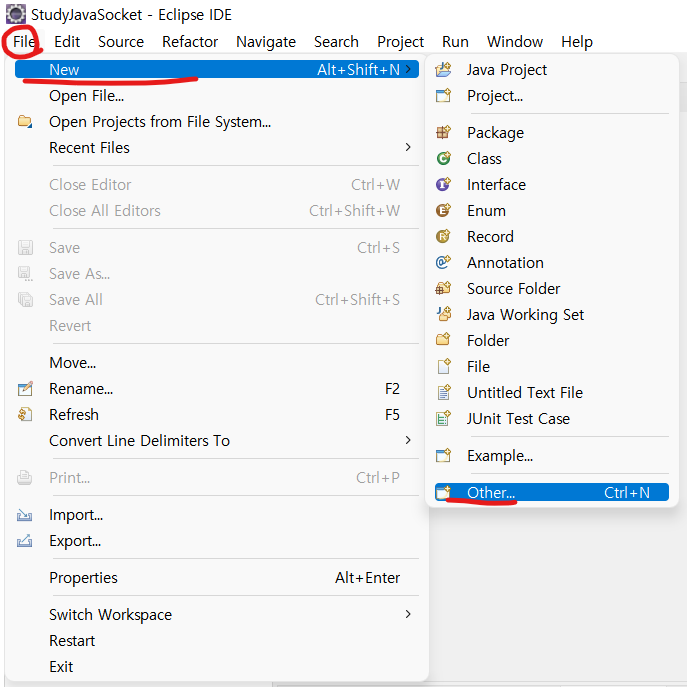Click the Annotation @ icon
The height and width of the screenshot is (687, 687).
tap(443, 262)
